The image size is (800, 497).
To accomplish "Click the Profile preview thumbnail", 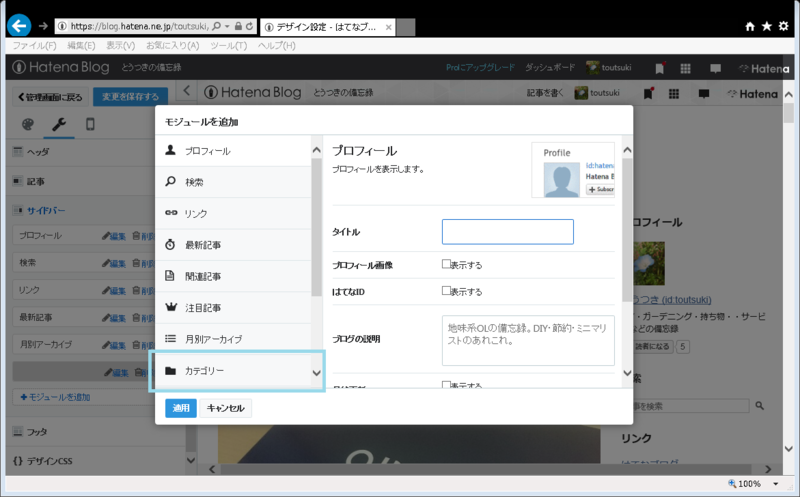I will coord(573,170).
